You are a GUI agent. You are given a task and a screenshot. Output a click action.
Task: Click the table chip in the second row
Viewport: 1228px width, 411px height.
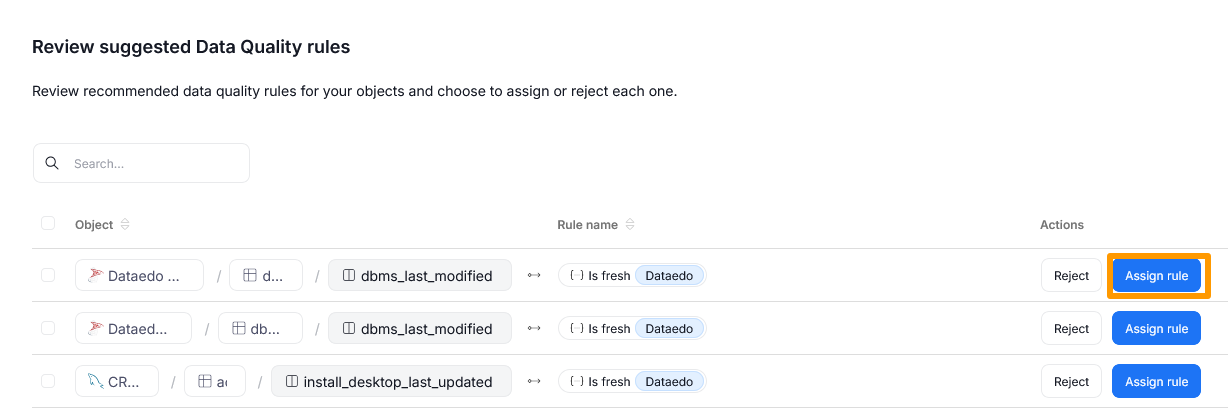point(265,328)
